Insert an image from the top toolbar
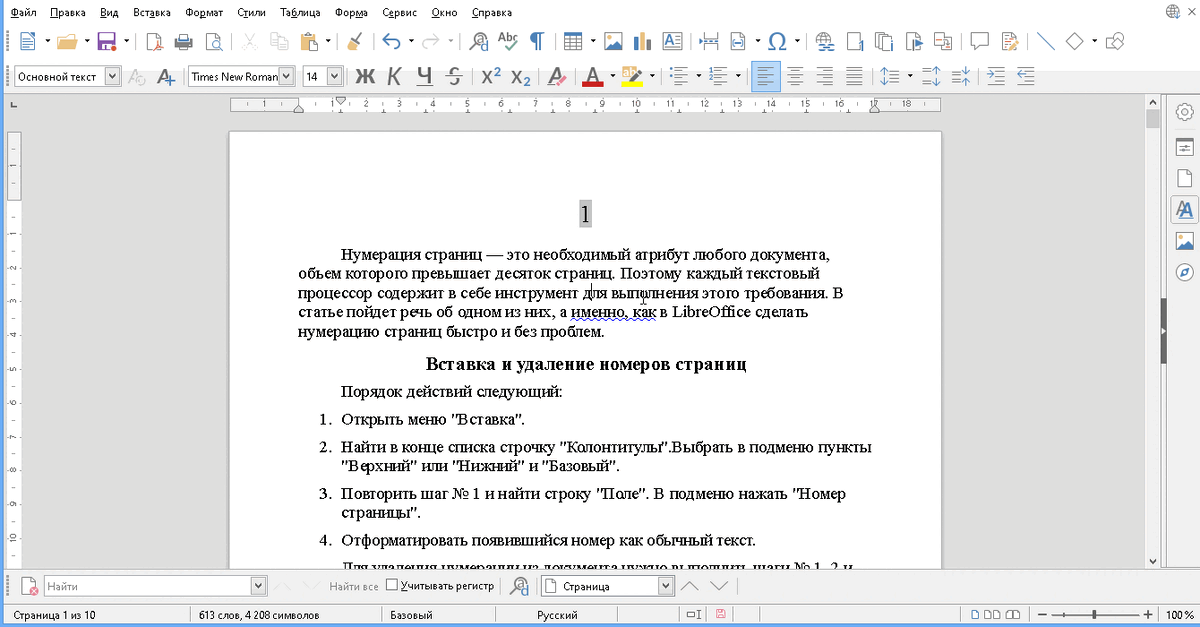Image resolution: width=1200 pixels, height=627 pixels. [614, 41]
